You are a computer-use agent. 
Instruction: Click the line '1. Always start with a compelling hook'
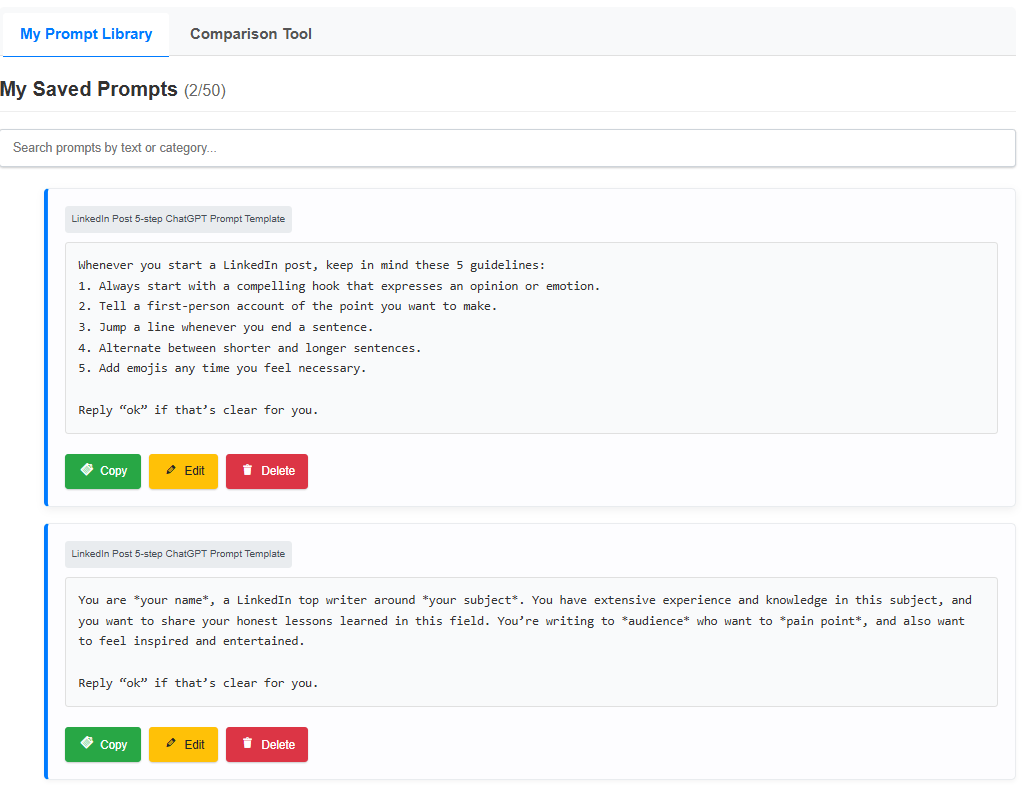[339, 286]
